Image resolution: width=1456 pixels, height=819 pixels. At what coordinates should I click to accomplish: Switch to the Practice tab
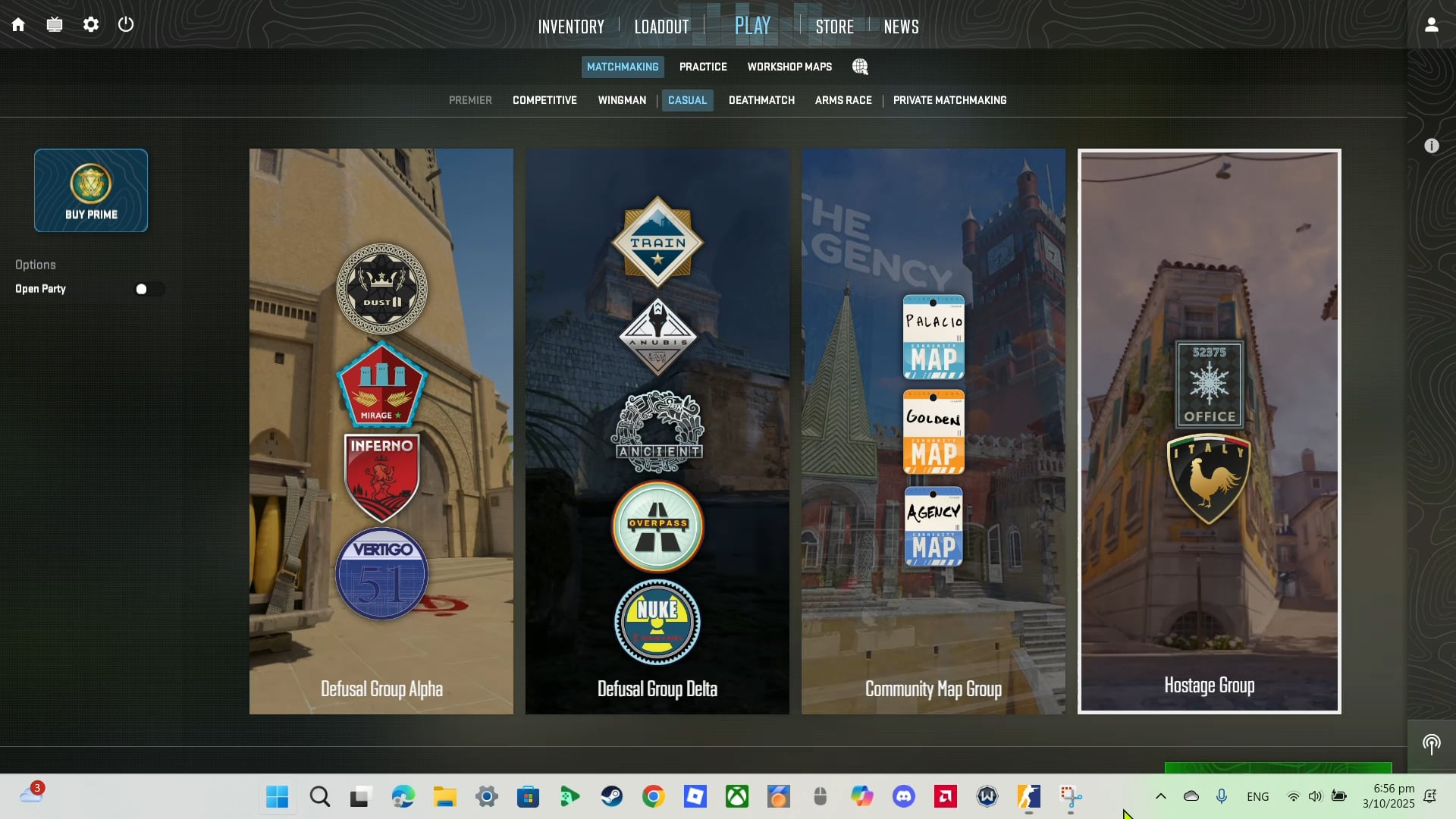[703, 67]
